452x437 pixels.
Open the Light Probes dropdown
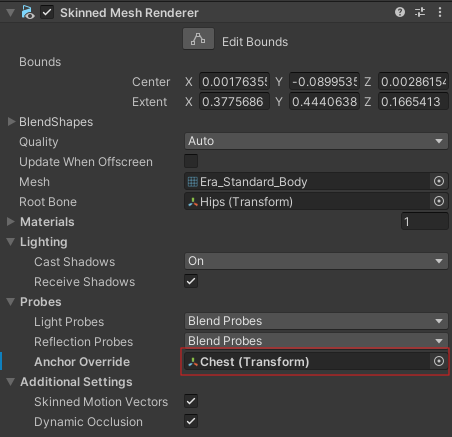pos(316,321)
